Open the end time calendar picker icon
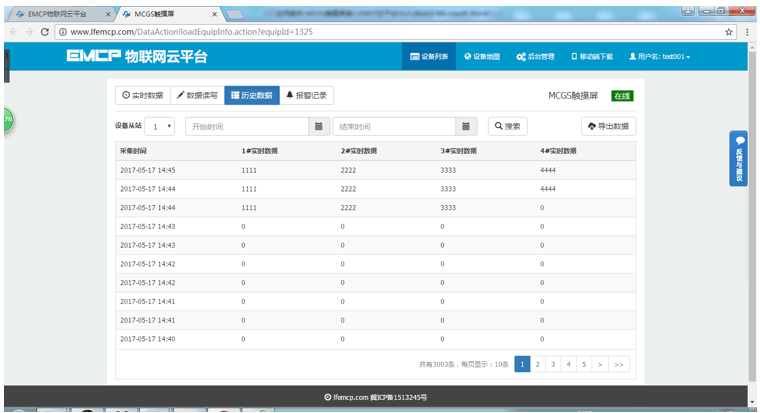This screenshot has height=413, width=760. pyautogui.click(x=467, y=127)
